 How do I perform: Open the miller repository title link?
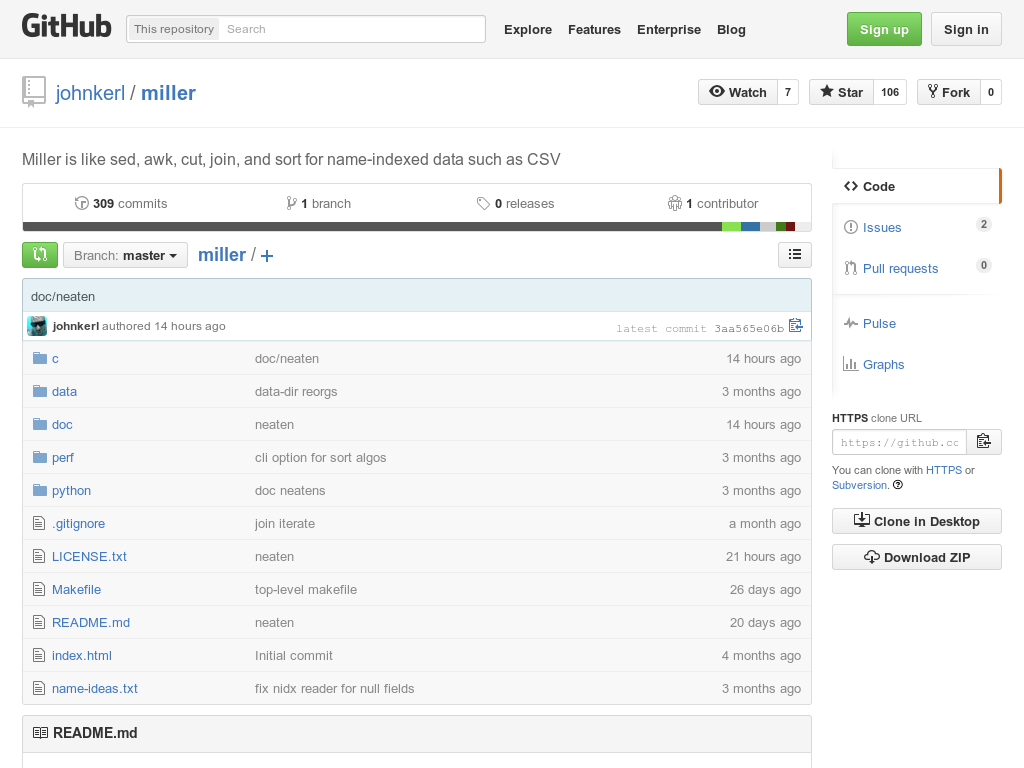pos(168,93)
